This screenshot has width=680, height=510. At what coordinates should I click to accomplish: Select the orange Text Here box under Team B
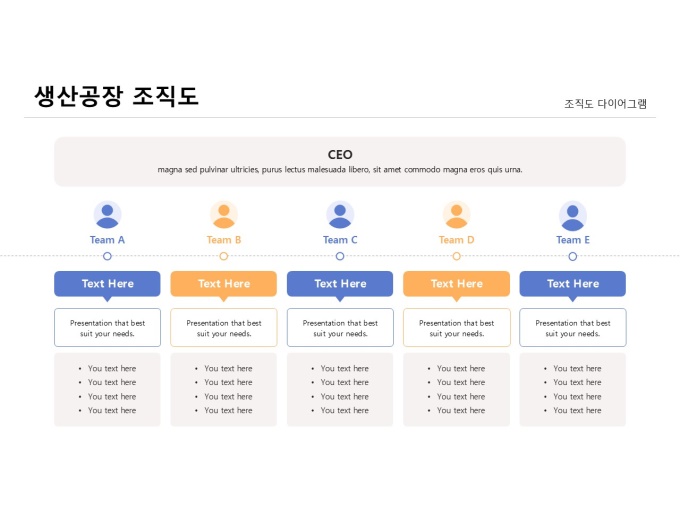point(224,283)
